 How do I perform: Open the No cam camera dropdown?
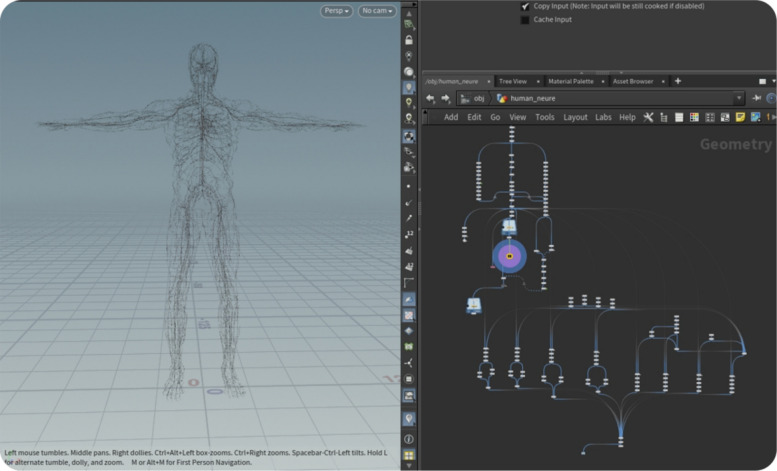coord(377,10)
